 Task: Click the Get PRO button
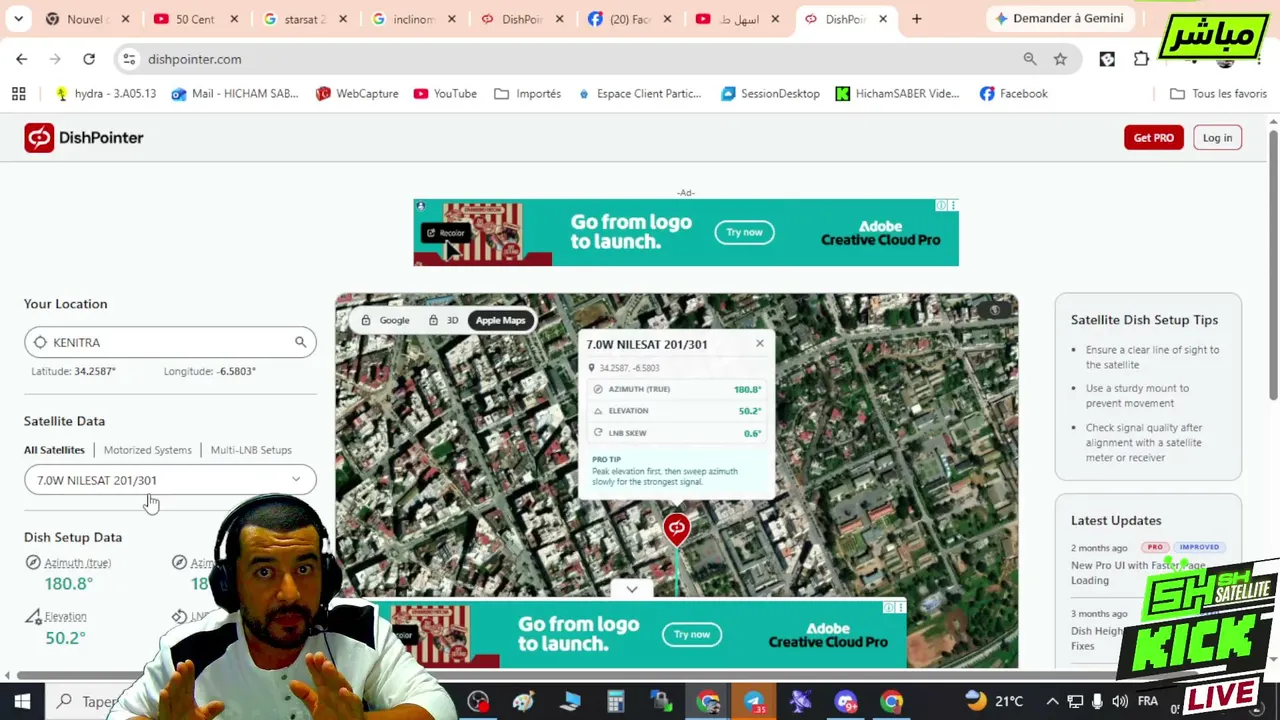1153,138
